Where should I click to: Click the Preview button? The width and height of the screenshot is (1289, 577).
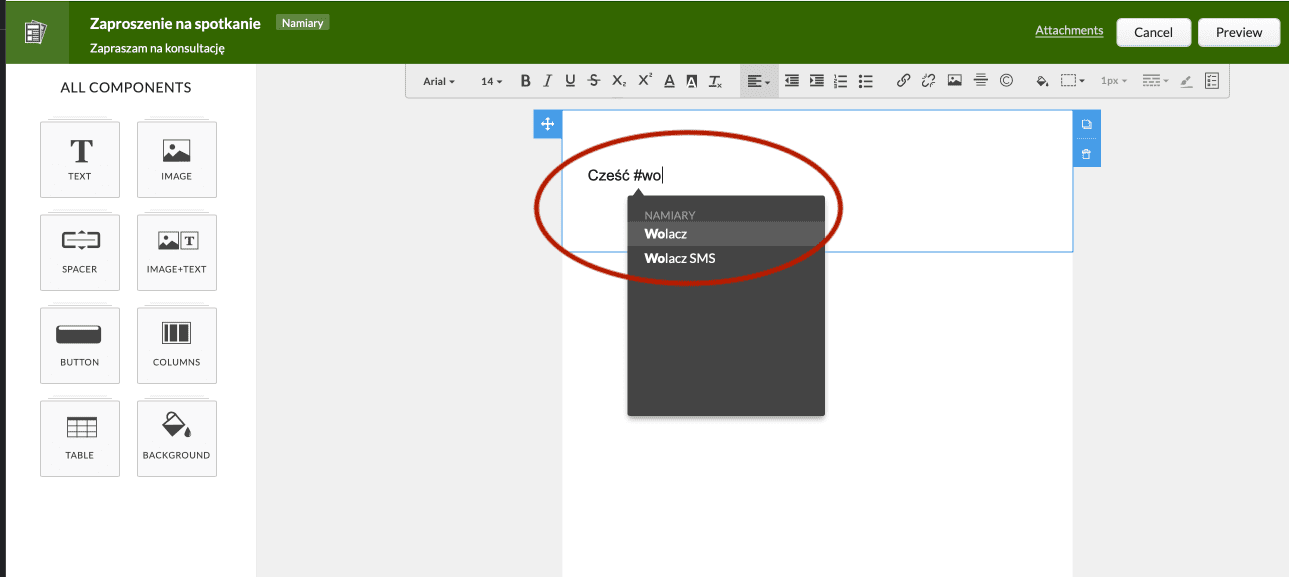(1238, 32)
